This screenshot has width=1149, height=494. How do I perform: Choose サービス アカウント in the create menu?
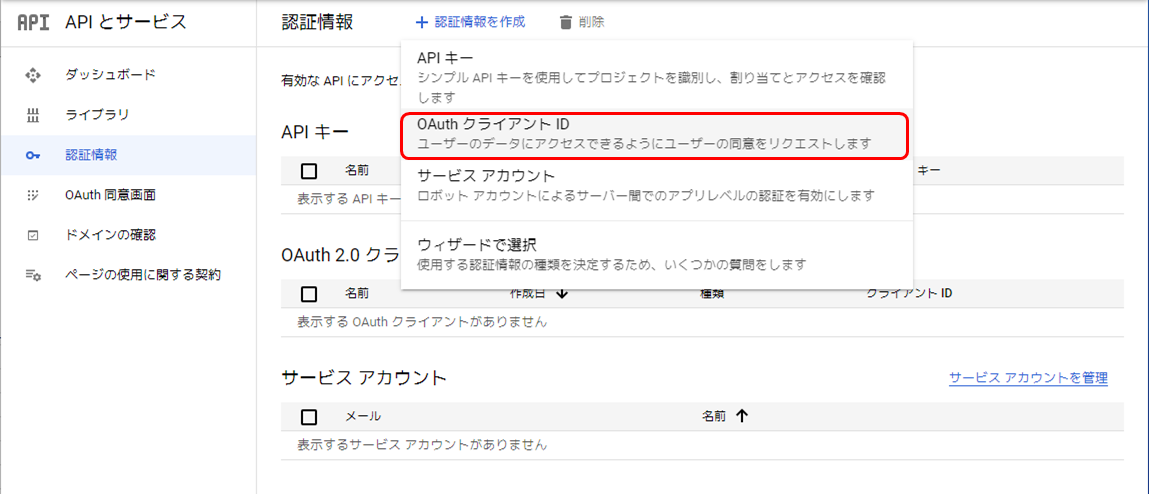click(x=657, y=185)
